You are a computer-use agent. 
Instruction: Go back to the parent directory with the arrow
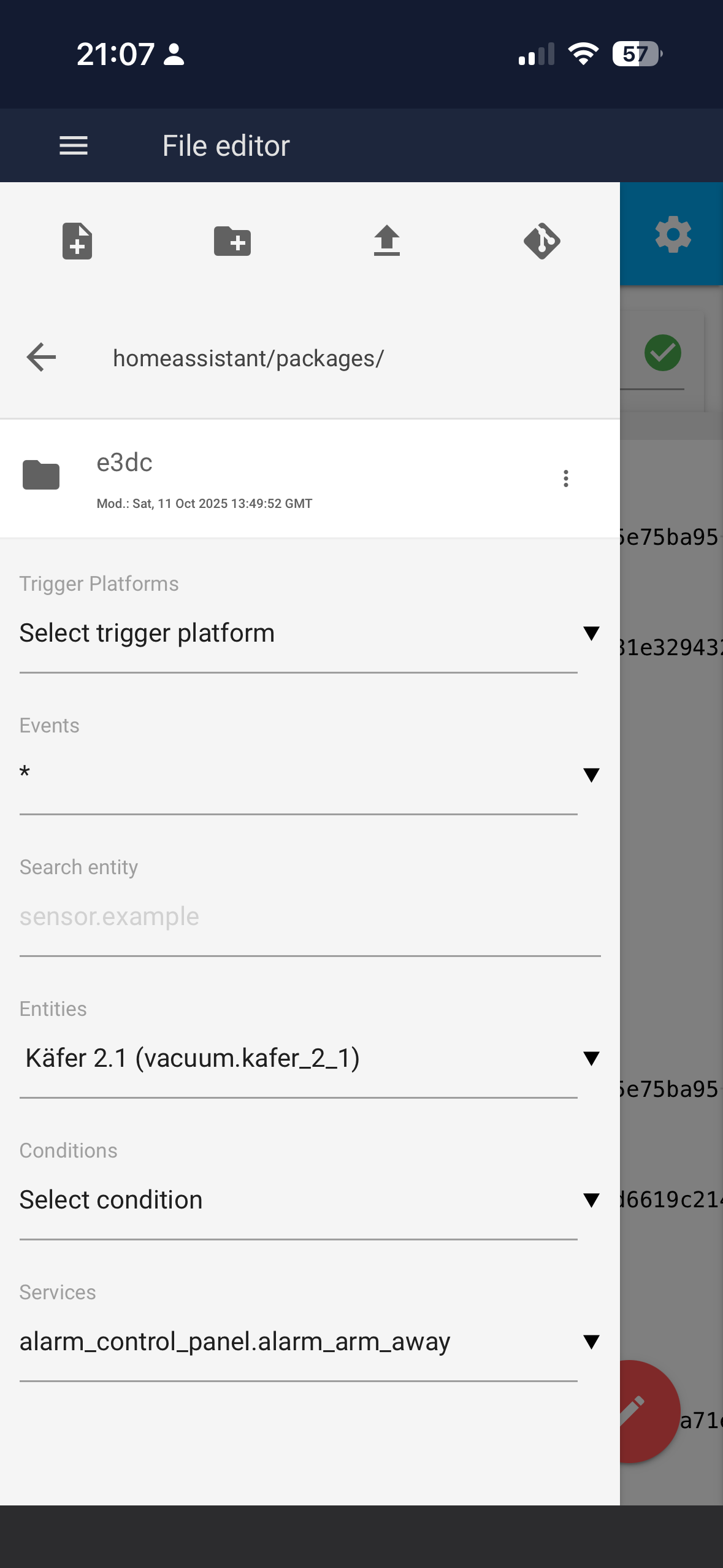pyautogui.click(x=42, y=357)
